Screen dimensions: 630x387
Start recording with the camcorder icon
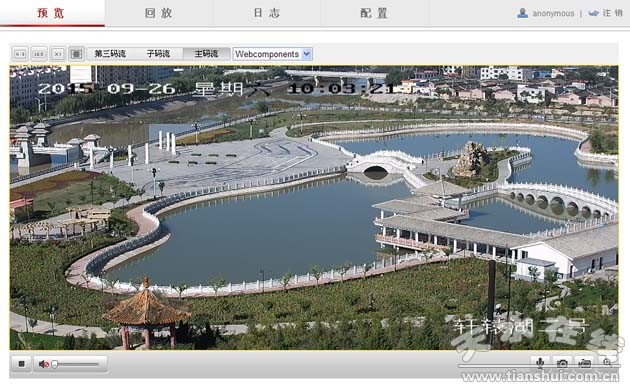pos(585,363)
